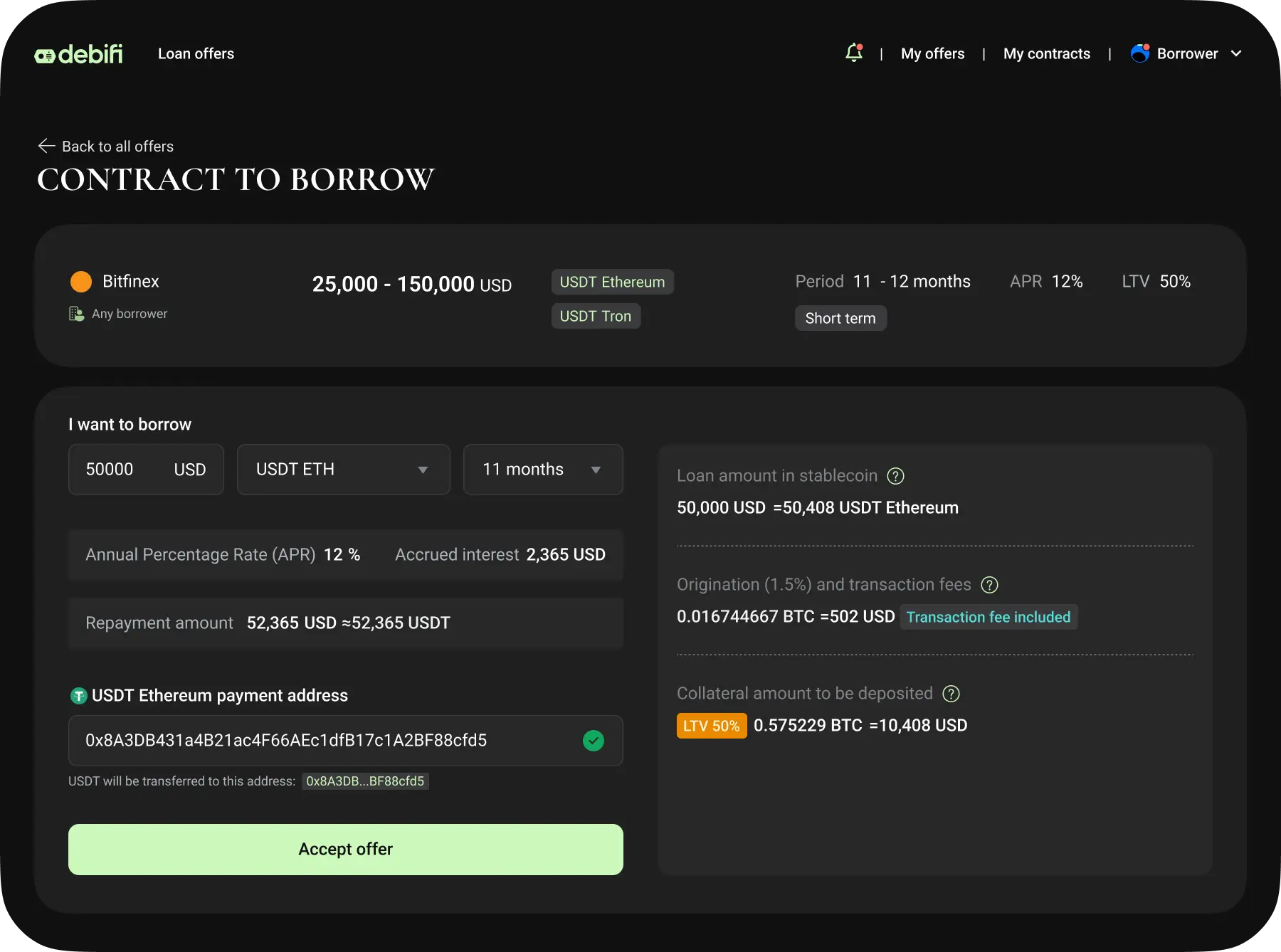
Task: Open My offers page
Action: 932,54
